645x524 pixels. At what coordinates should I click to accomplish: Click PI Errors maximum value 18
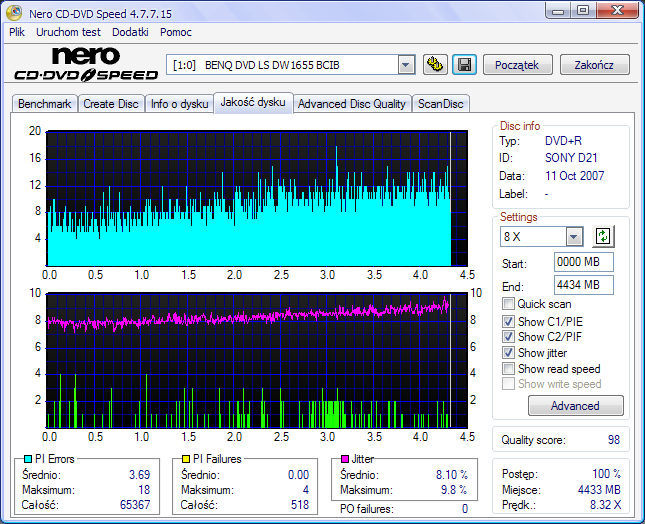pyautogui.click(x=144, y=489)
